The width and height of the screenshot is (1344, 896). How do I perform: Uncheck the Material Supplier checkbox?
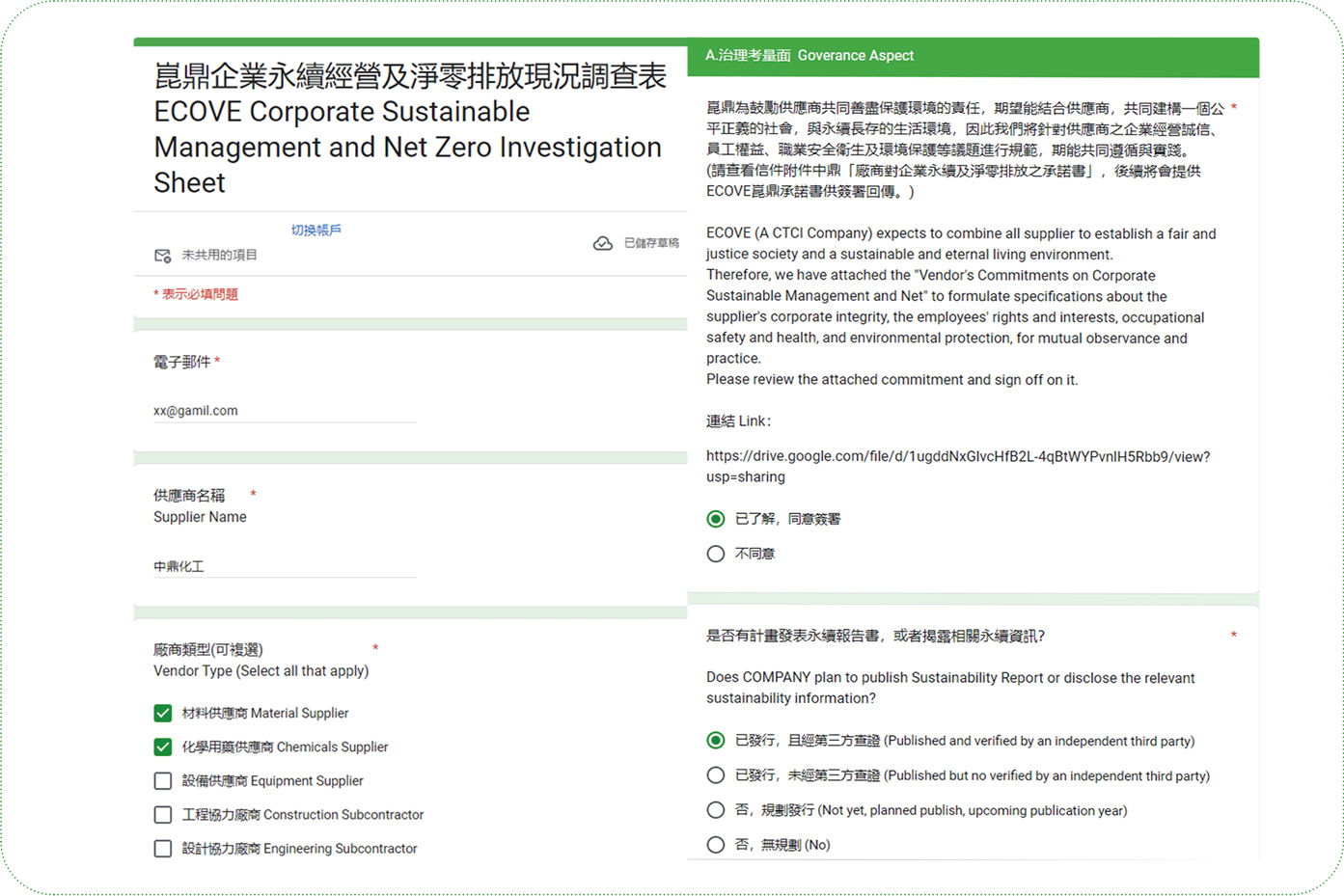point(163,714)
